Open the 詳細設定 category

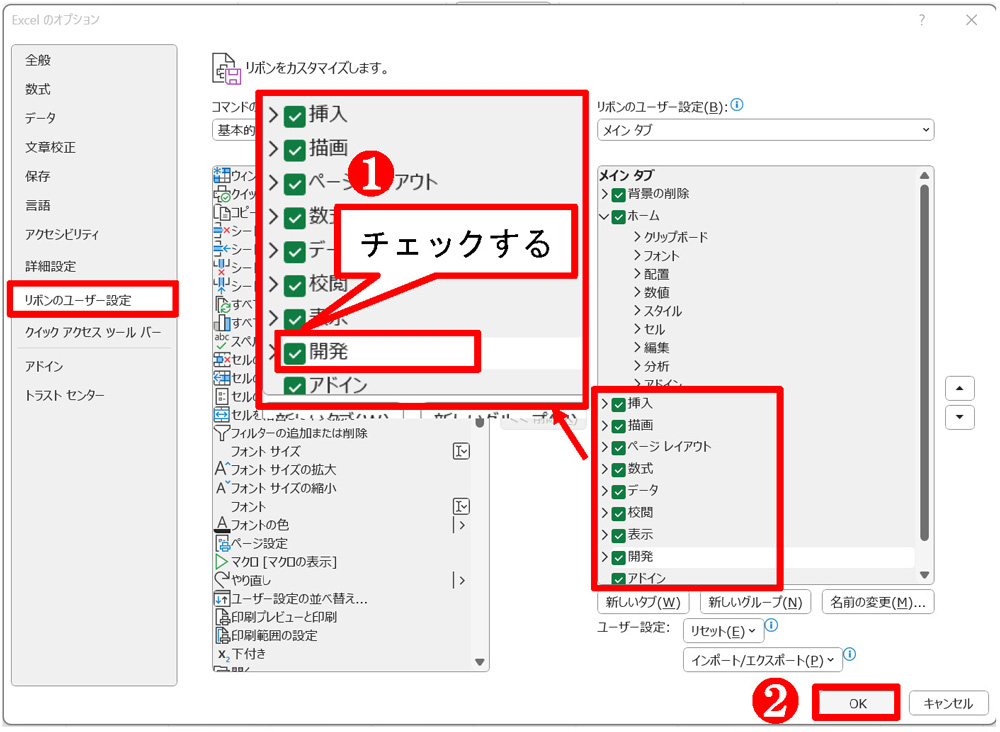pyautogui.click(x=50, y=267)
